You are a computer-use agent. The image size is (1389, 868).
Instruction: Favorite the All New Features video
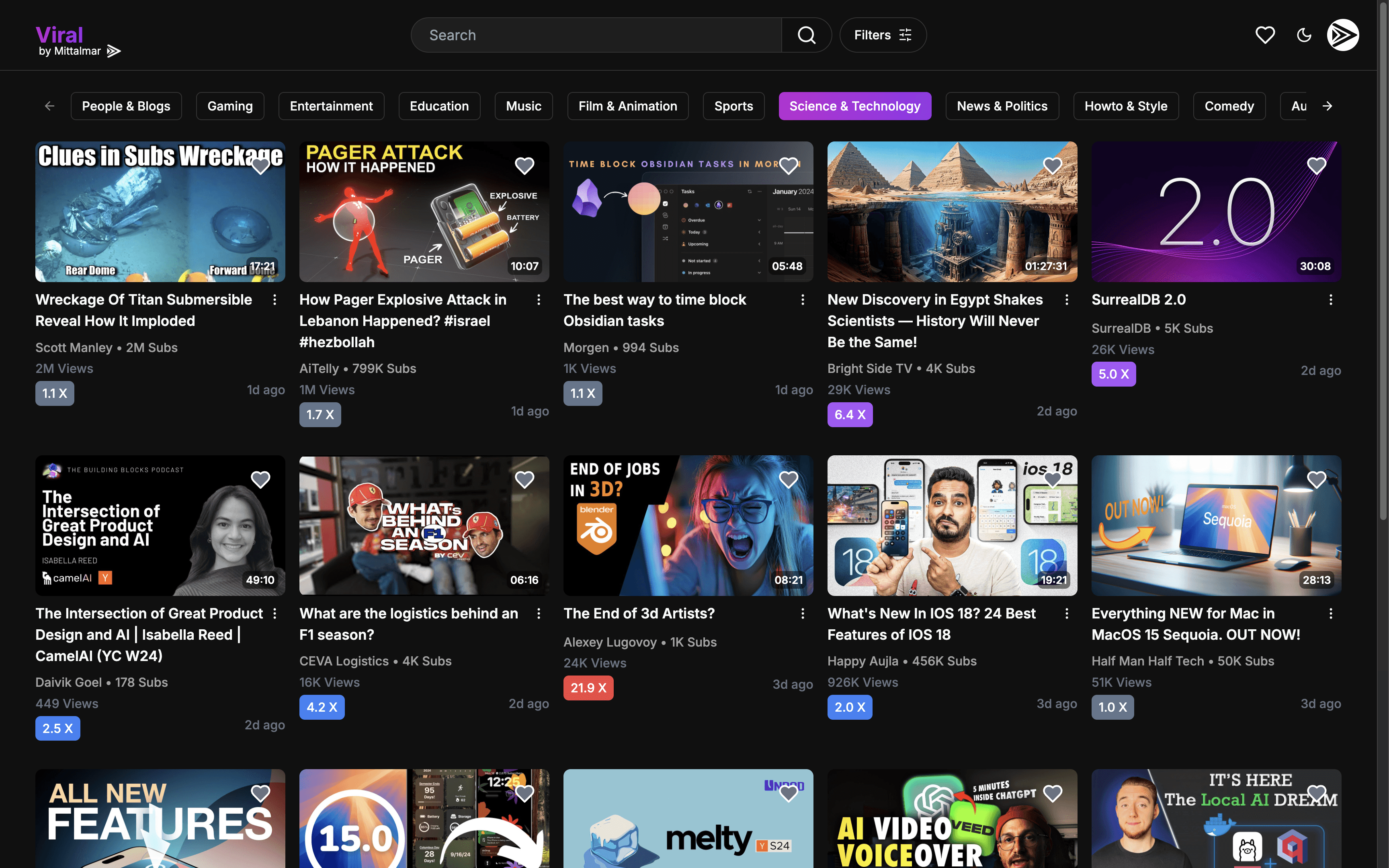click(260, 793)
